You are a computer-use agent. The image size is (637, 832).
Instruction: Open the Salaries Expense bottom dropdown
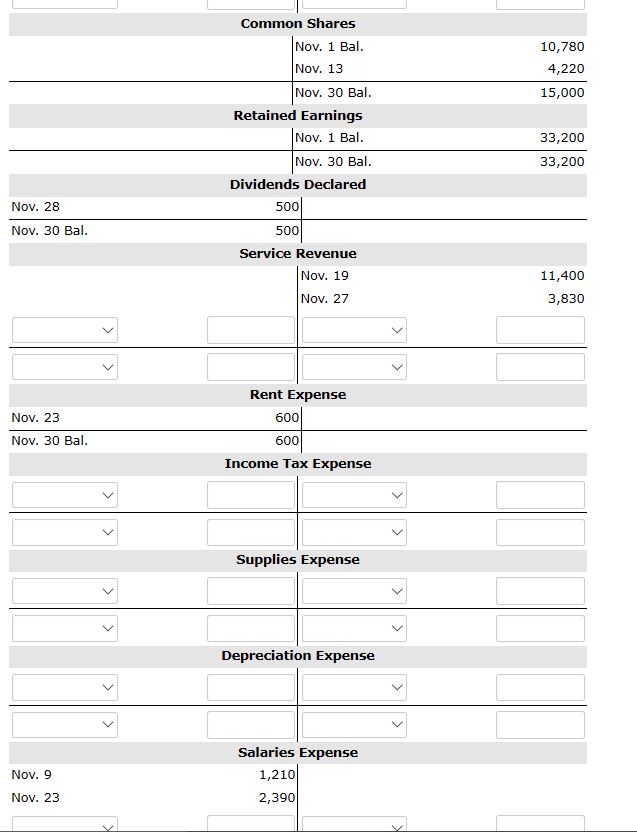click(x=65, y=826)
